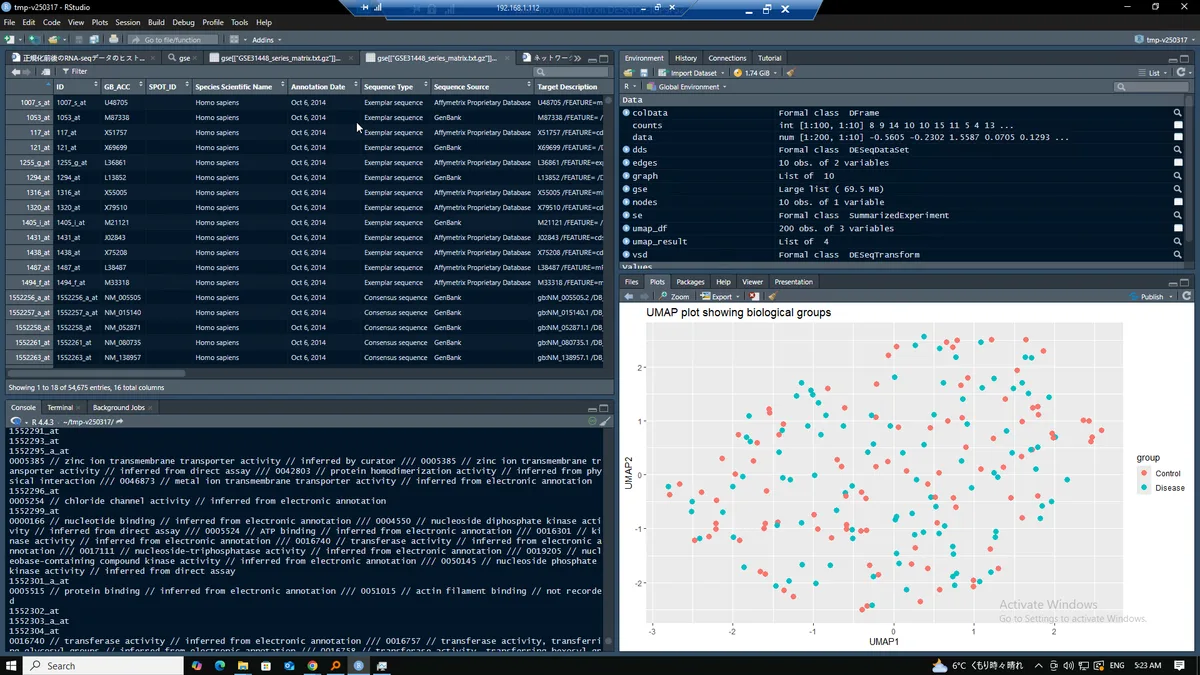Click the Zoom button above the plot
Screen dimensions: 1200x675
click(674, 297)
